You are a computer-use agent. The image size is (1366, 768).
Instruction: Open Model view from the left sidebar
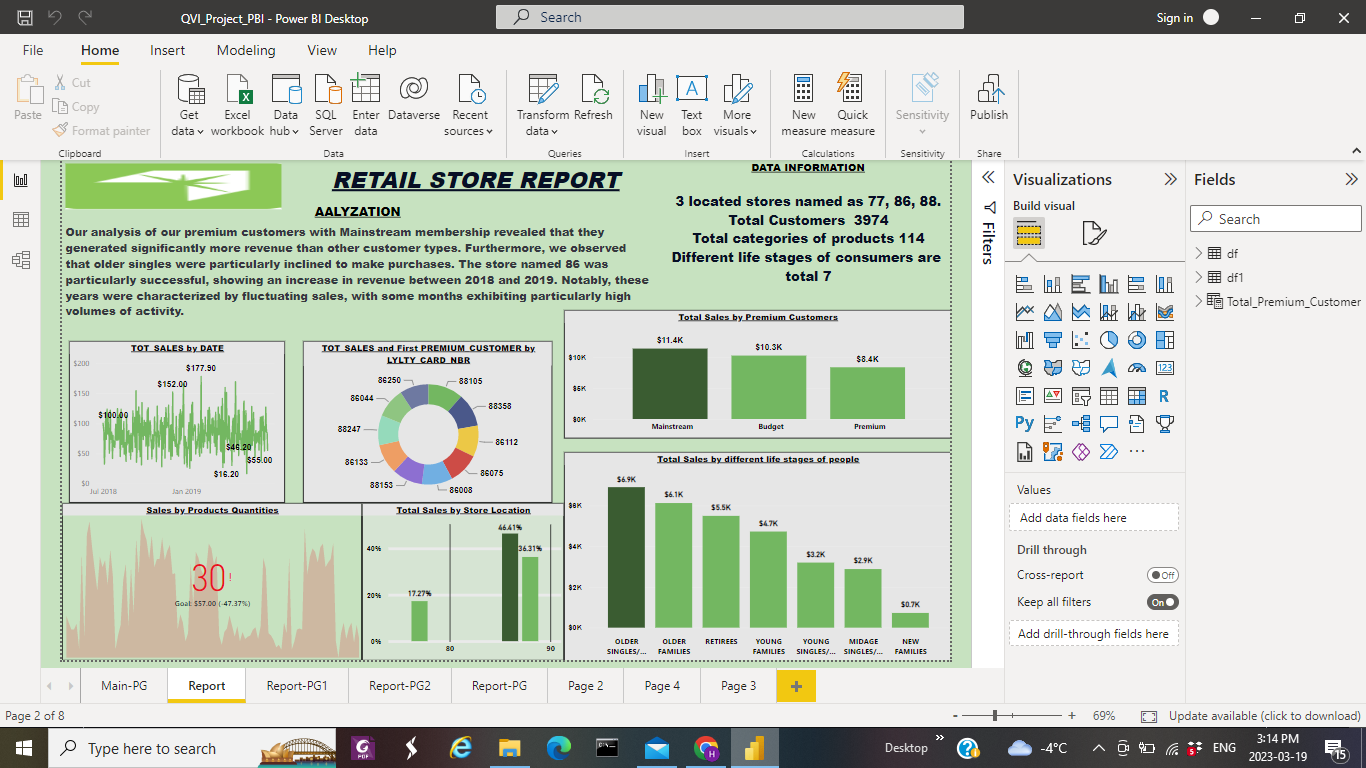20,259
